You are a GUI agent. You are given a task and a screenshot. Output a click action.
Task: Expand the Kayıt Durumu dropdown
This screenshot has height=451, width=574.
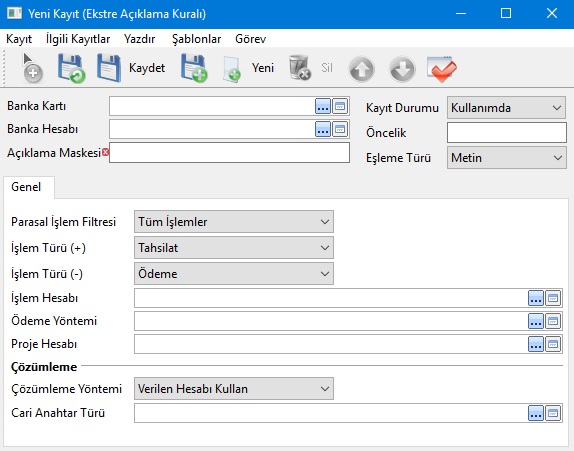(506, 108)
